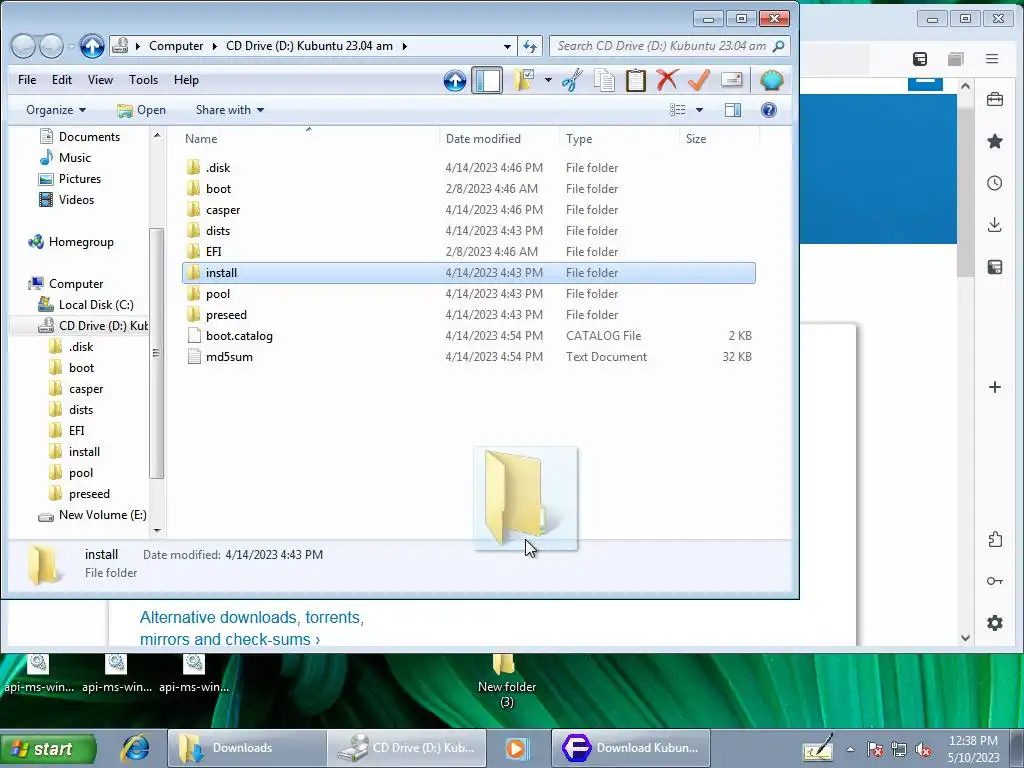The width and height of the screenshot is (1024, 768).
Task: Select the md5sum text document
Action: coord(469,357)
